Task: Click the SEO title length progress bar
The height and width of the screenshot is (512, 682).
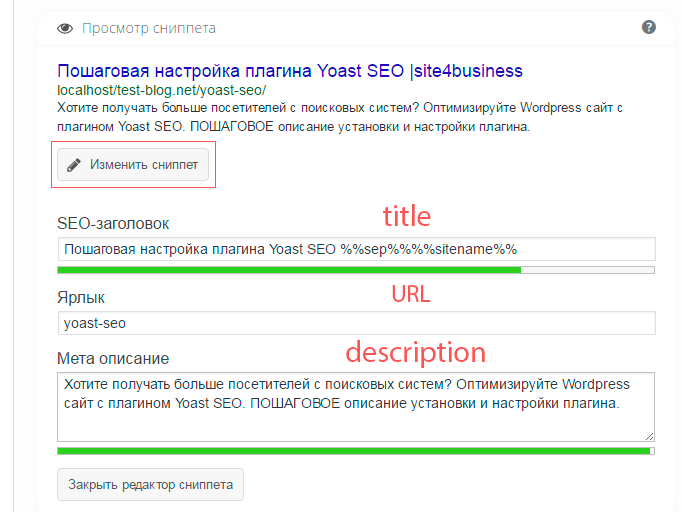Action: pyautogui.click(x=356, y=270)
